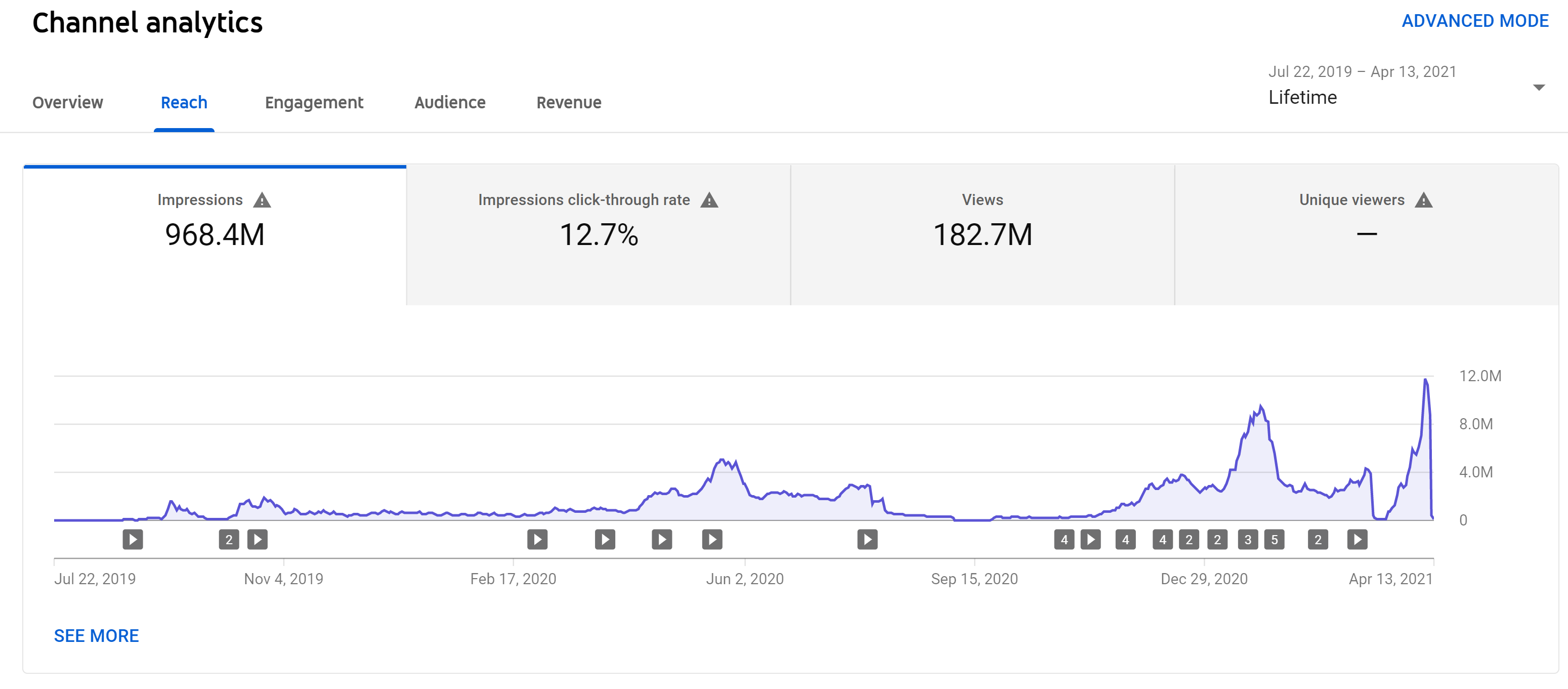Click the 12.0M y-axis label
This screenshot has height=689, width=1568.
click(1480, 376)
